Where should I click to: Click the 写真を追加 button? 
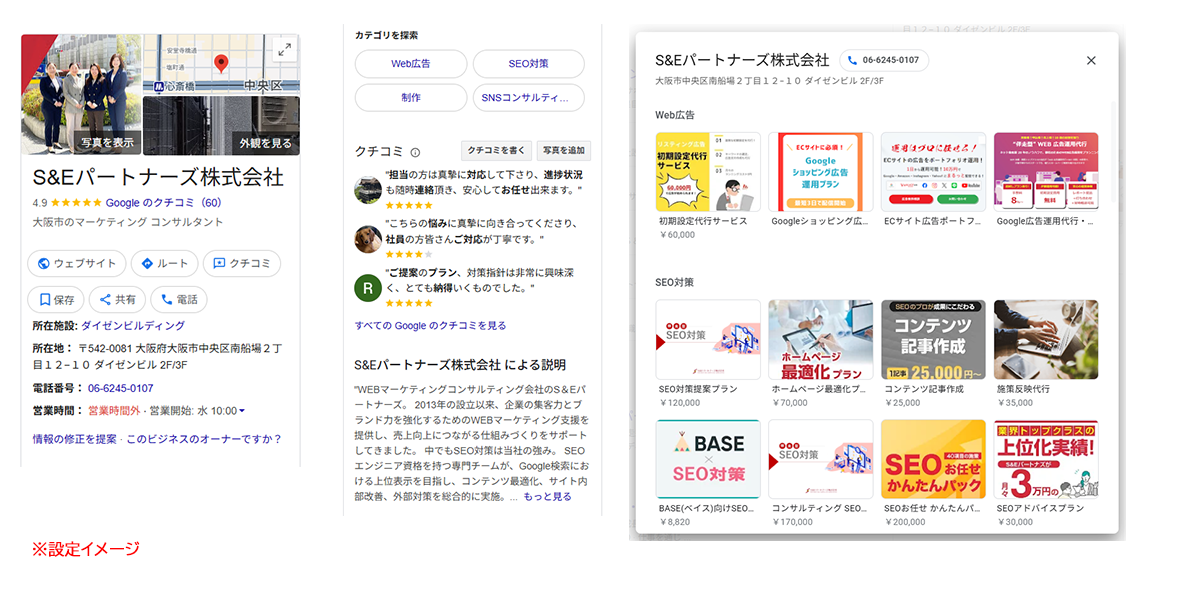(x=563, y=151)
